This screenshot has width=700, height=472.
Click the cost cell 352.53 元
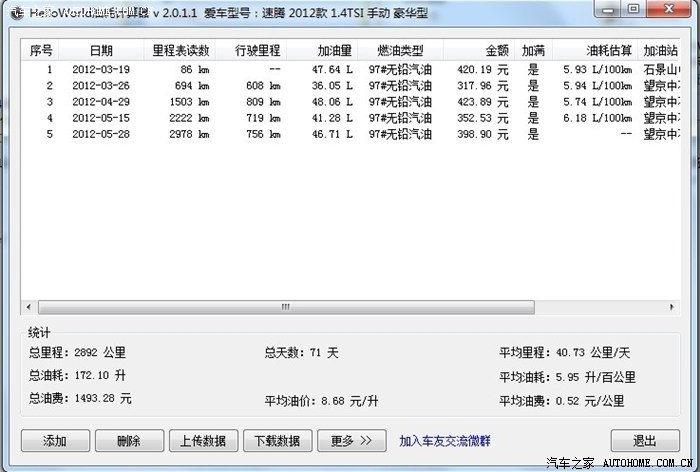pos(483,118)
